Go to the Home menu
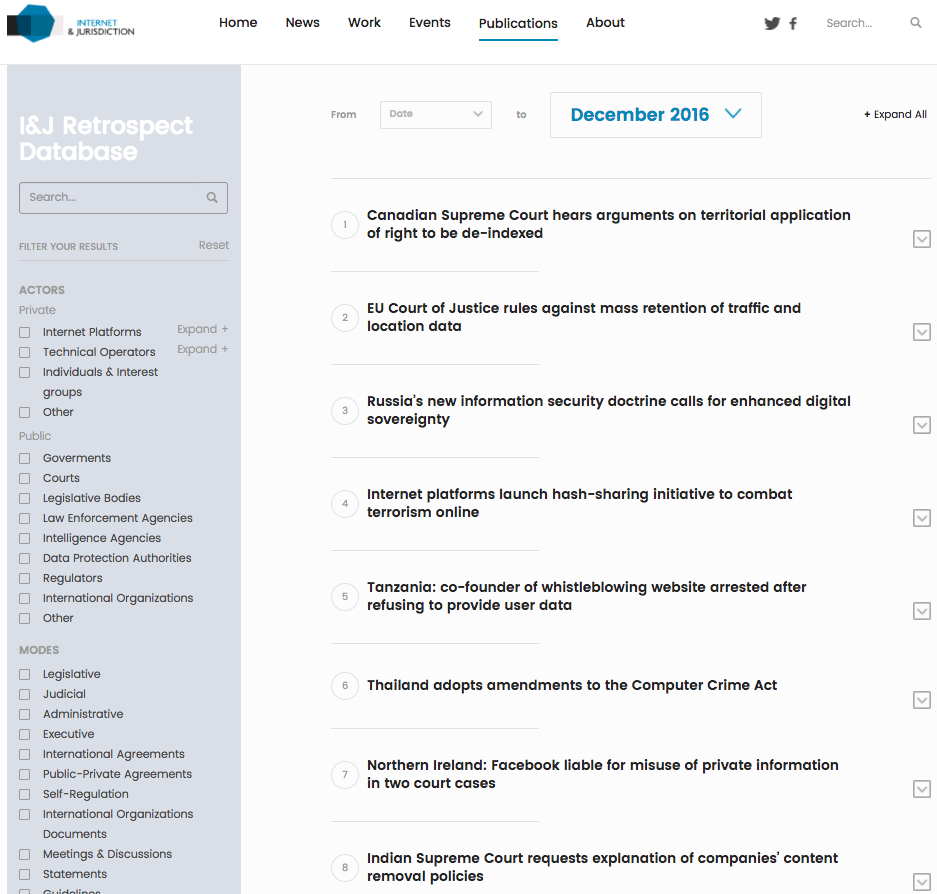Image resolution: width=937 pixels, height=894 pixels. coord(238,23)
